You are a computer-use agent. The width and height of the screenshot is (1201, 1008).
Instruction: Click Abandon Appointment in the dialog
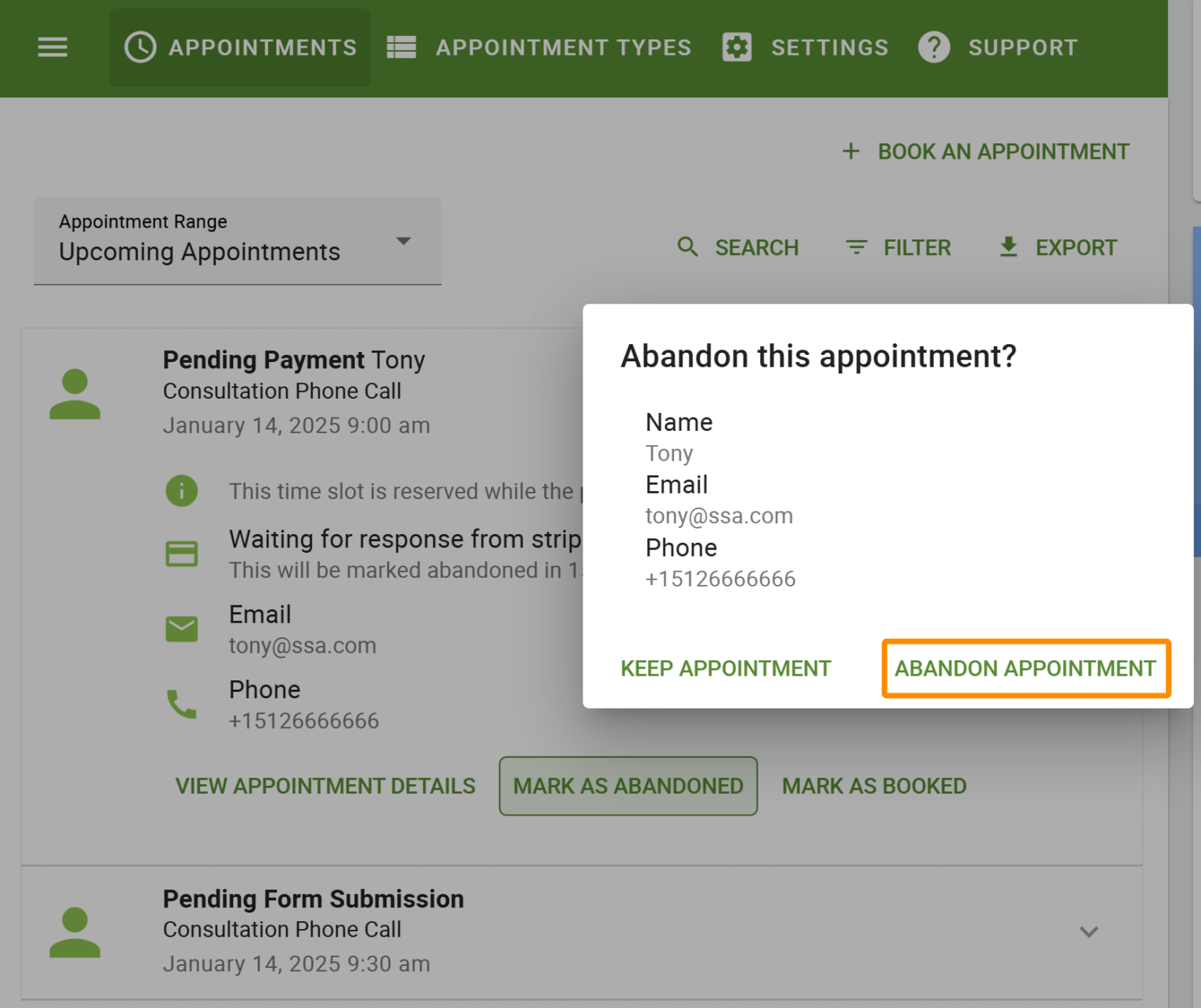[1026, 669]
